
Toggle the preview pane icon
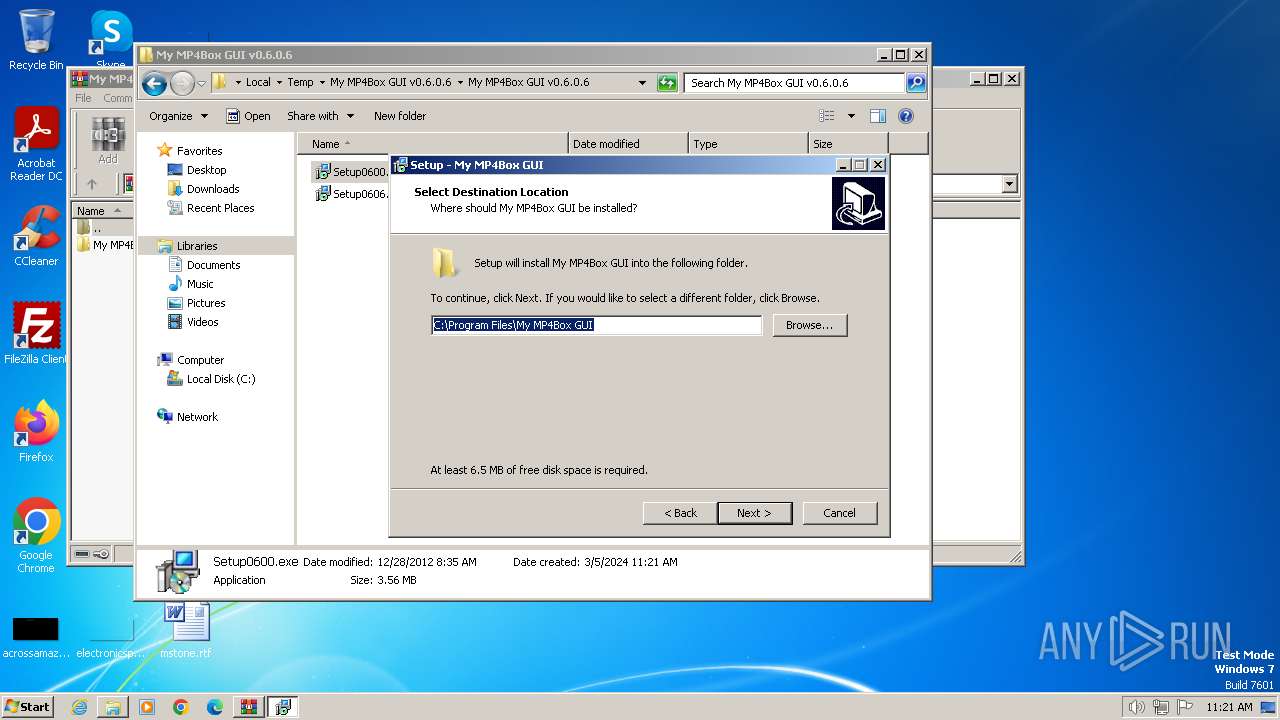pos(878,116)
